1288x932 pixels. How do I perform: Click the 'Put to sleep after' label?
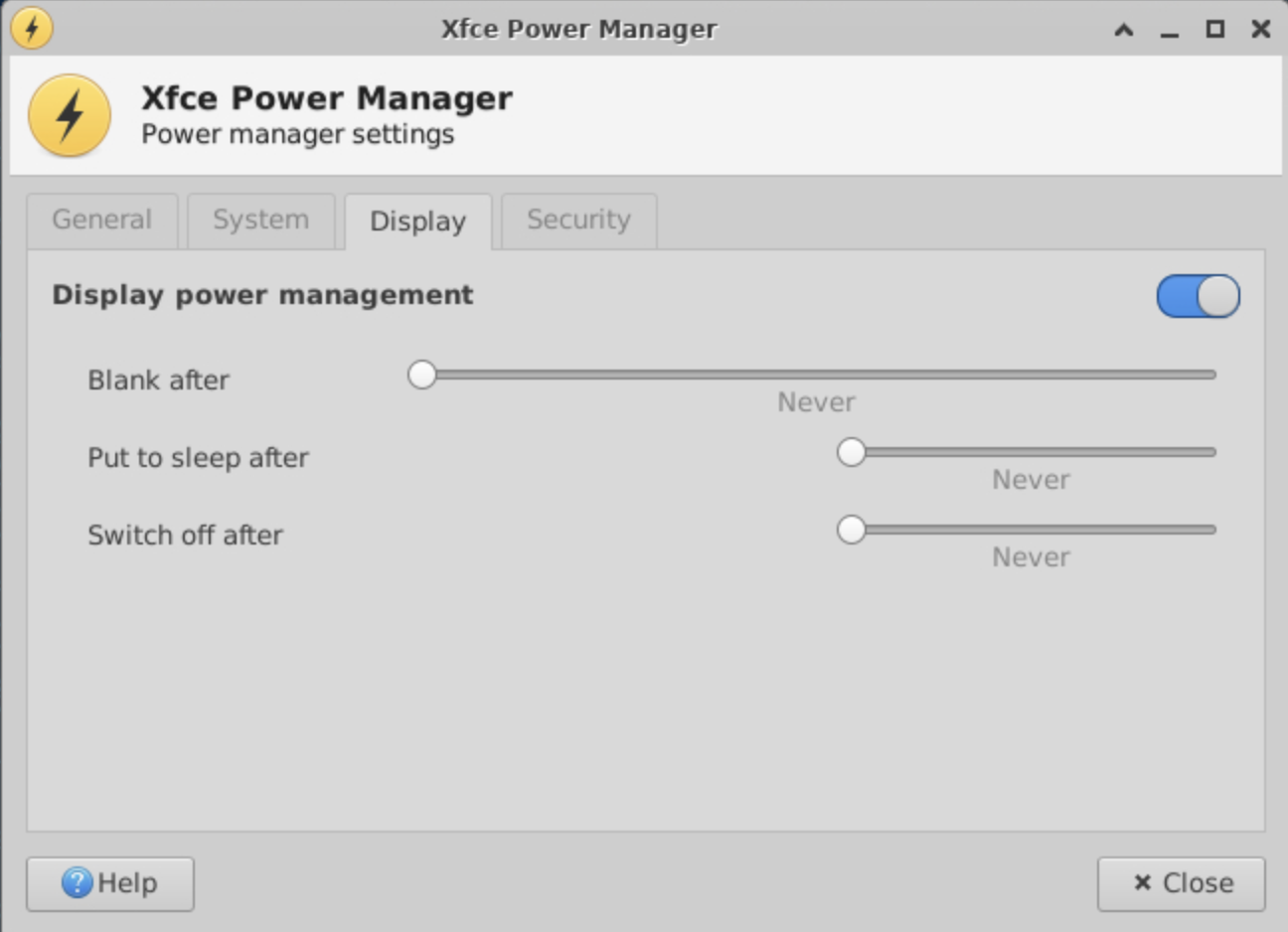pyautogui.click(x=198, y=457)
